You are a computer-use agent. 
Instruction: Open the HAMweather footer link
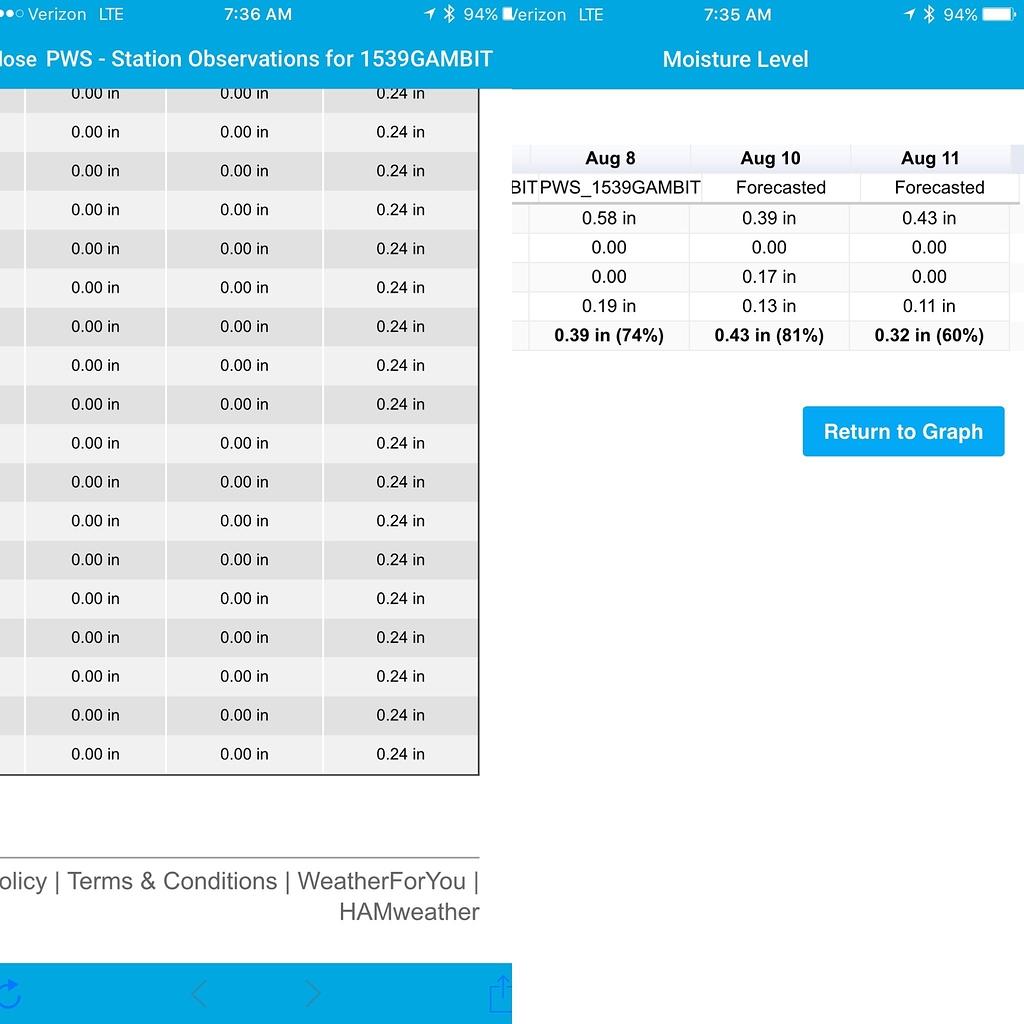click(x=409, y=912)
